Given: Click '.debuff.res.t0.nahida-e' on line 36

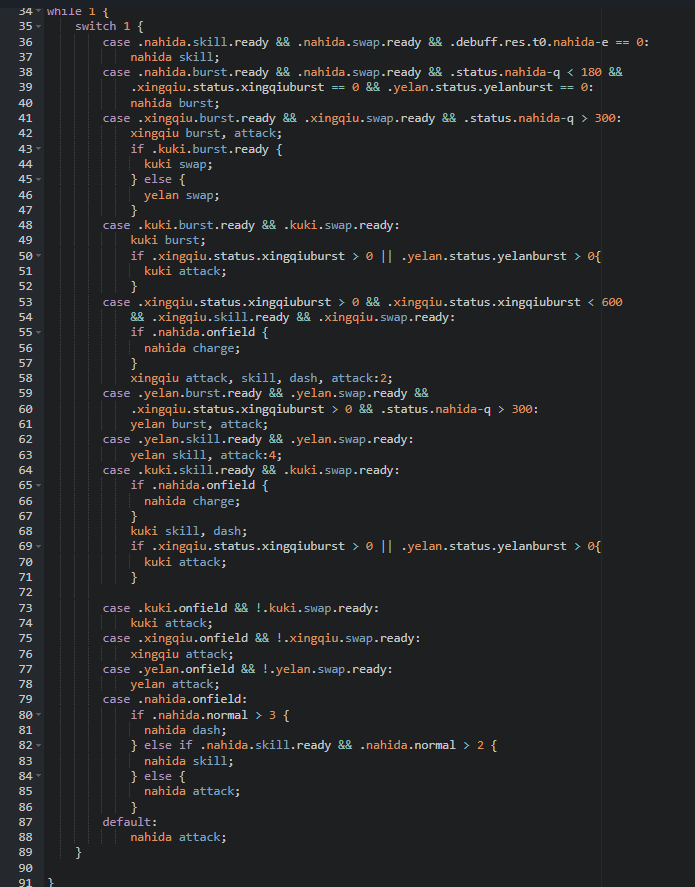Looking at the screenshot, I should [529, 42].
